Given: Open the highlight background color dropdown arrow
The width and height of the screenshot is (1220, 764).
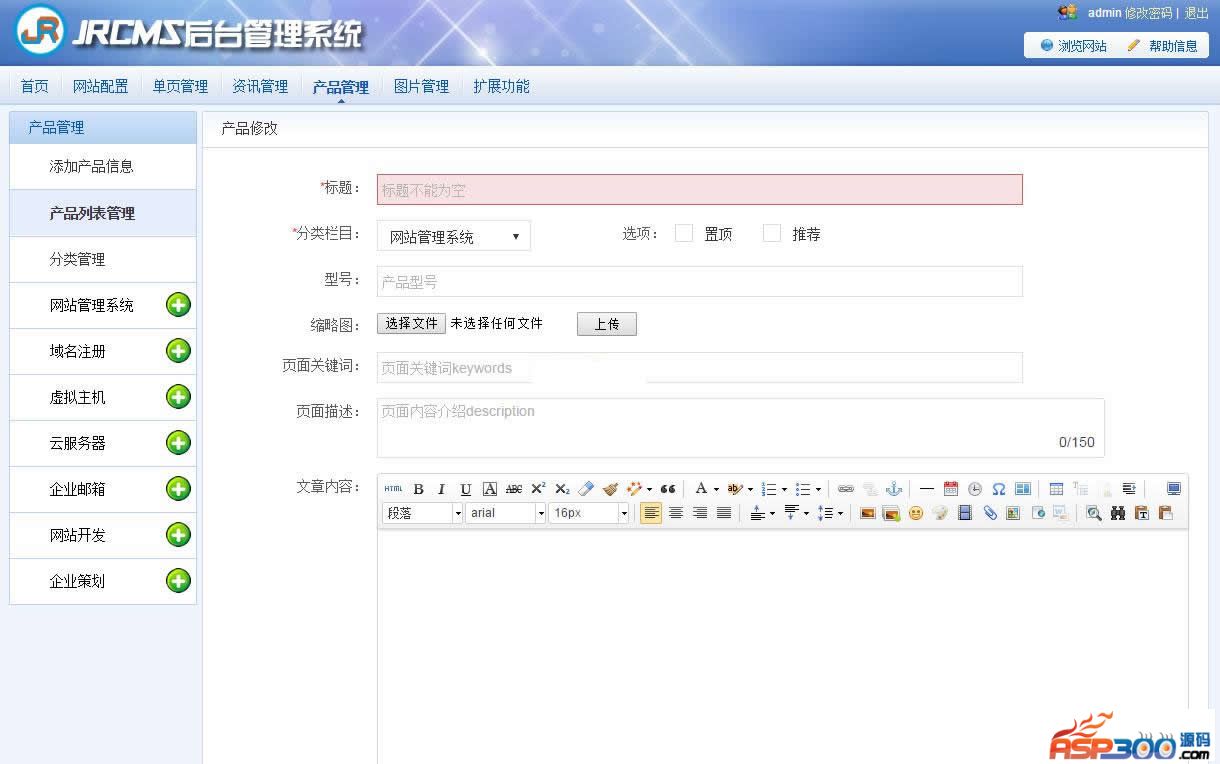Looking at the screenshot, I should coord(750,490).
